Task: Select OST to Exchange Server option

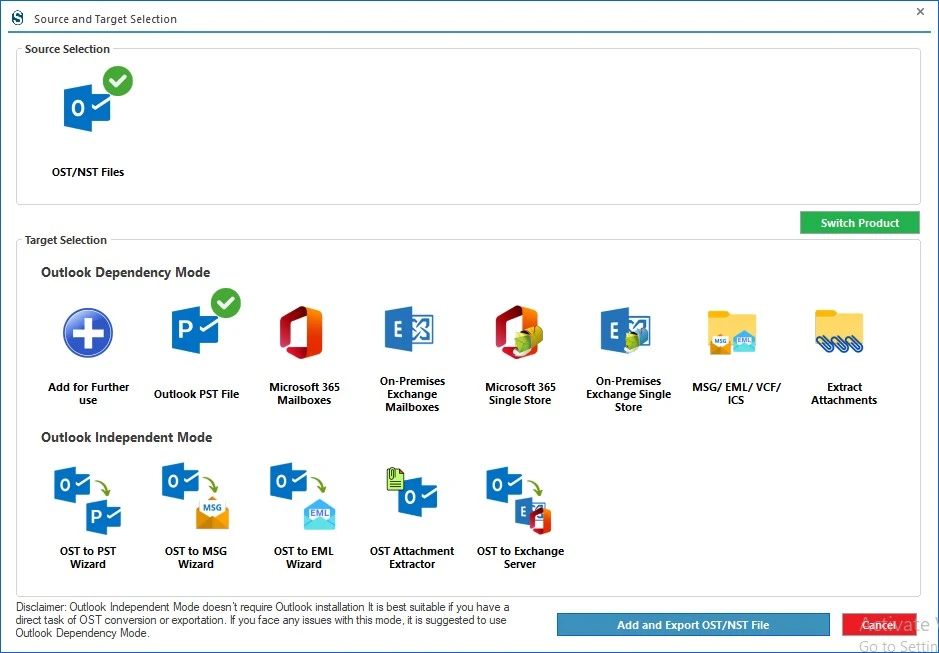Action: [519, 500]
